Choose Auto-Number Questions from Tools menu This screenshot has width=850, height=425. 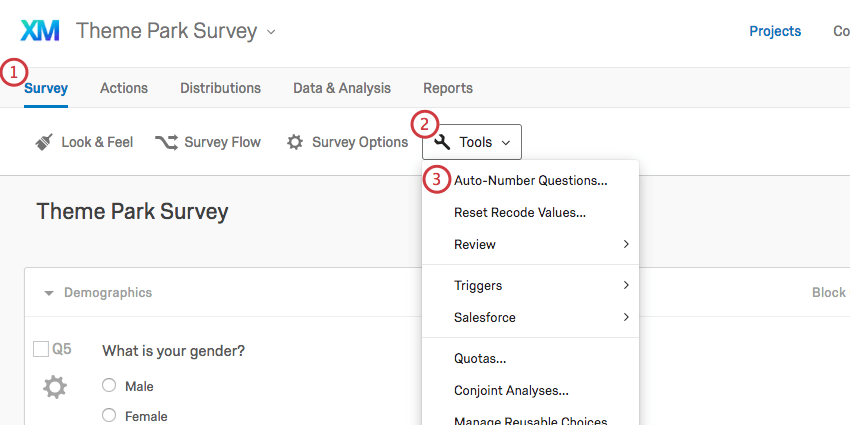click(530, 181)
